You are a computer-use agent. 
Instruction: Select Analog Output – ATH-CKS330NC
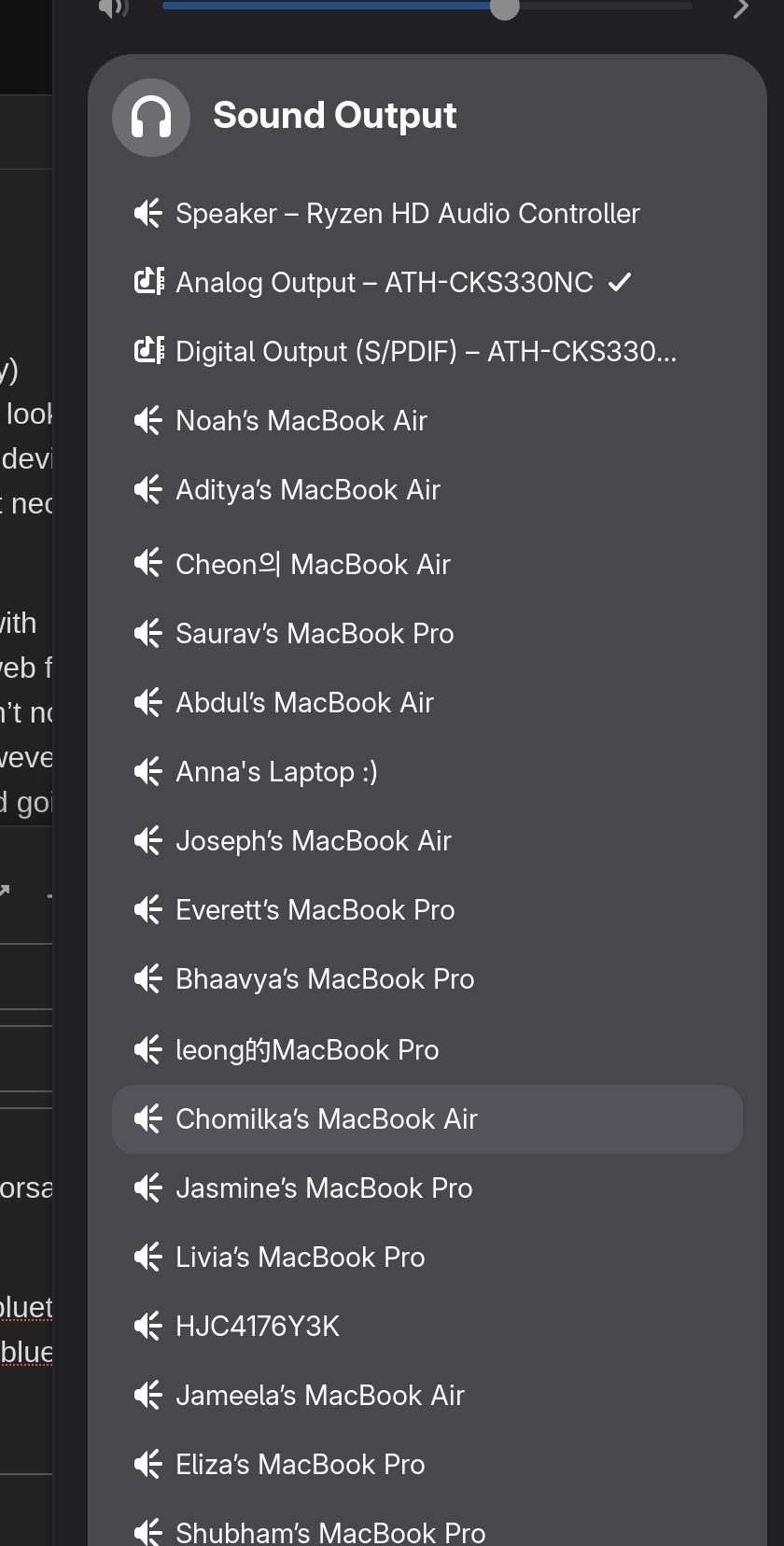coord(427,283)
